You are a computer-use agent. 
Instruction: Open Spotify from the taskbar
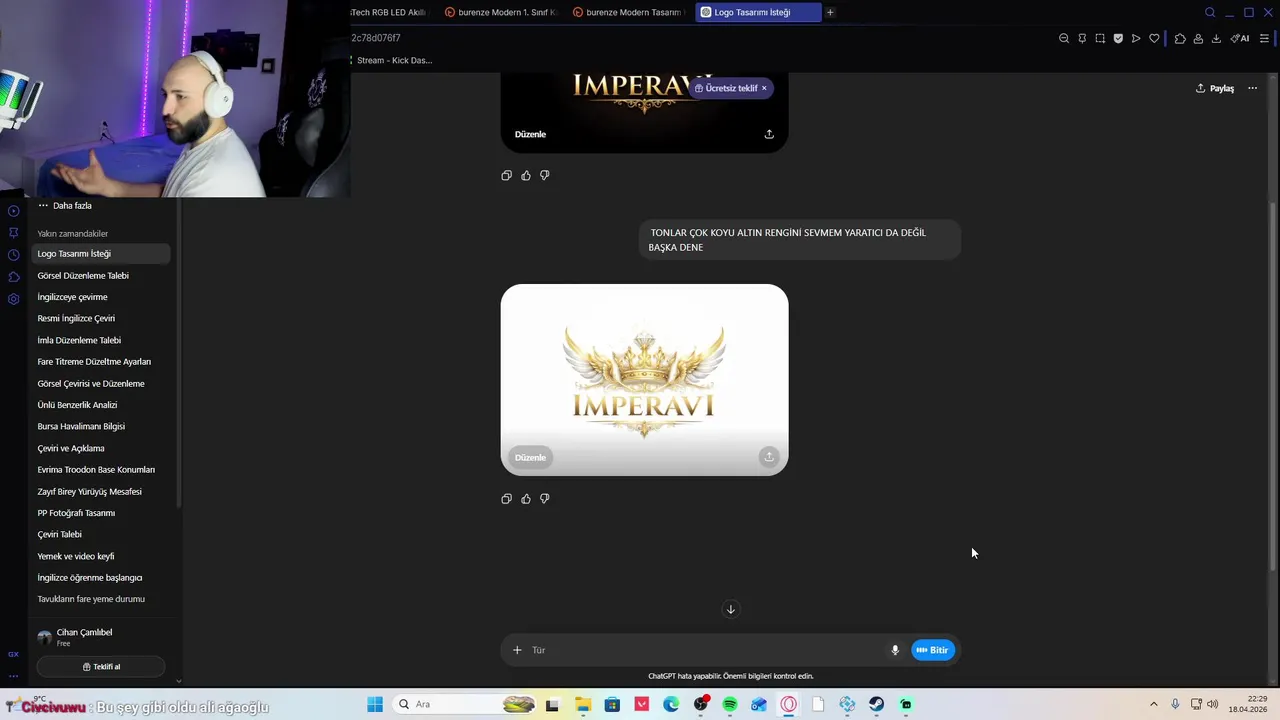tap(730, 705)
